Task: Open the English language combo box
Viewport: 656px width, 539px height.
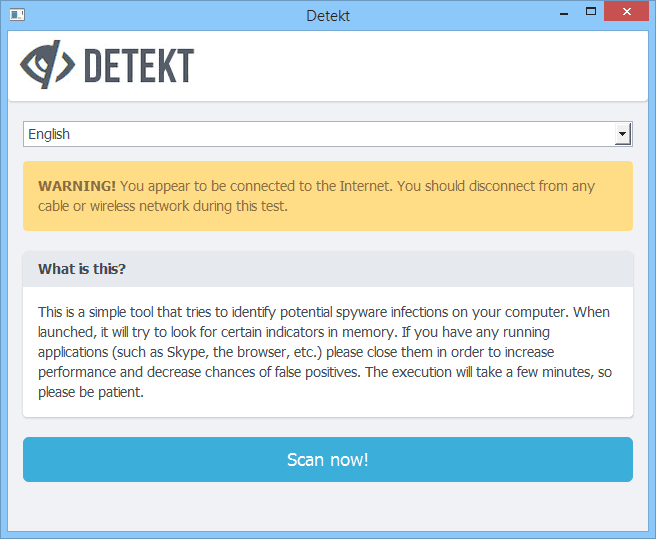Action: pyautogui.click(x=328, y=134)
